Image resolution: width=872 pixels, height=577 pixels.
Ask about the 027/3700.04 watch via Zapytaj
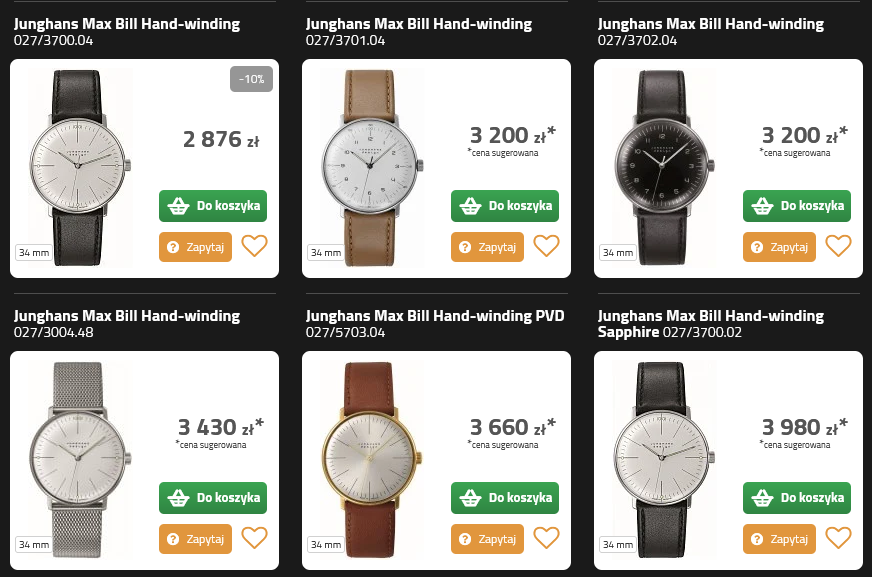pyautogui.click(x=195, y=247)
